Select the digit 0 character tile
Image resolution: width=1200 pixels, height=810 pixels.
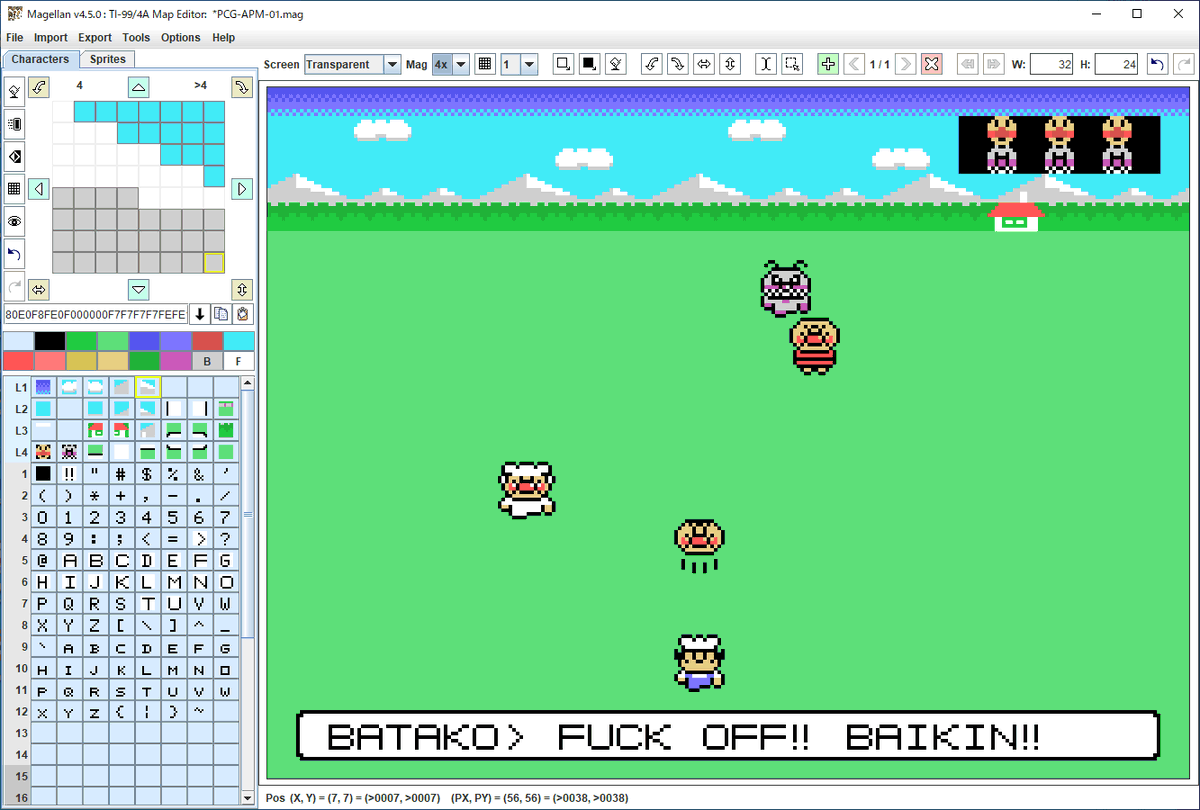(x=43, y=517)
